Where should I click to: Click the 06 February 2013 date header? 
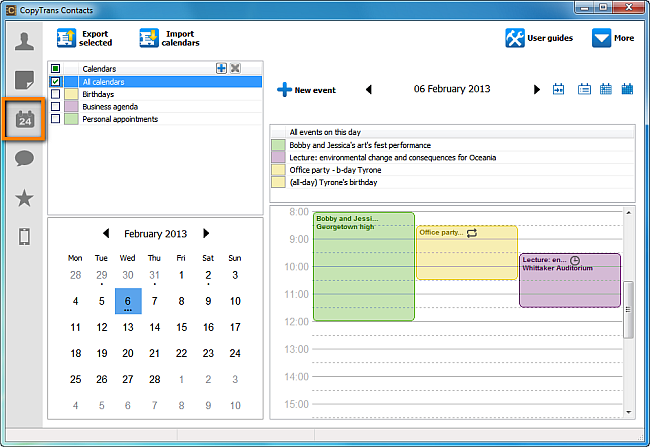click(452, 89)
